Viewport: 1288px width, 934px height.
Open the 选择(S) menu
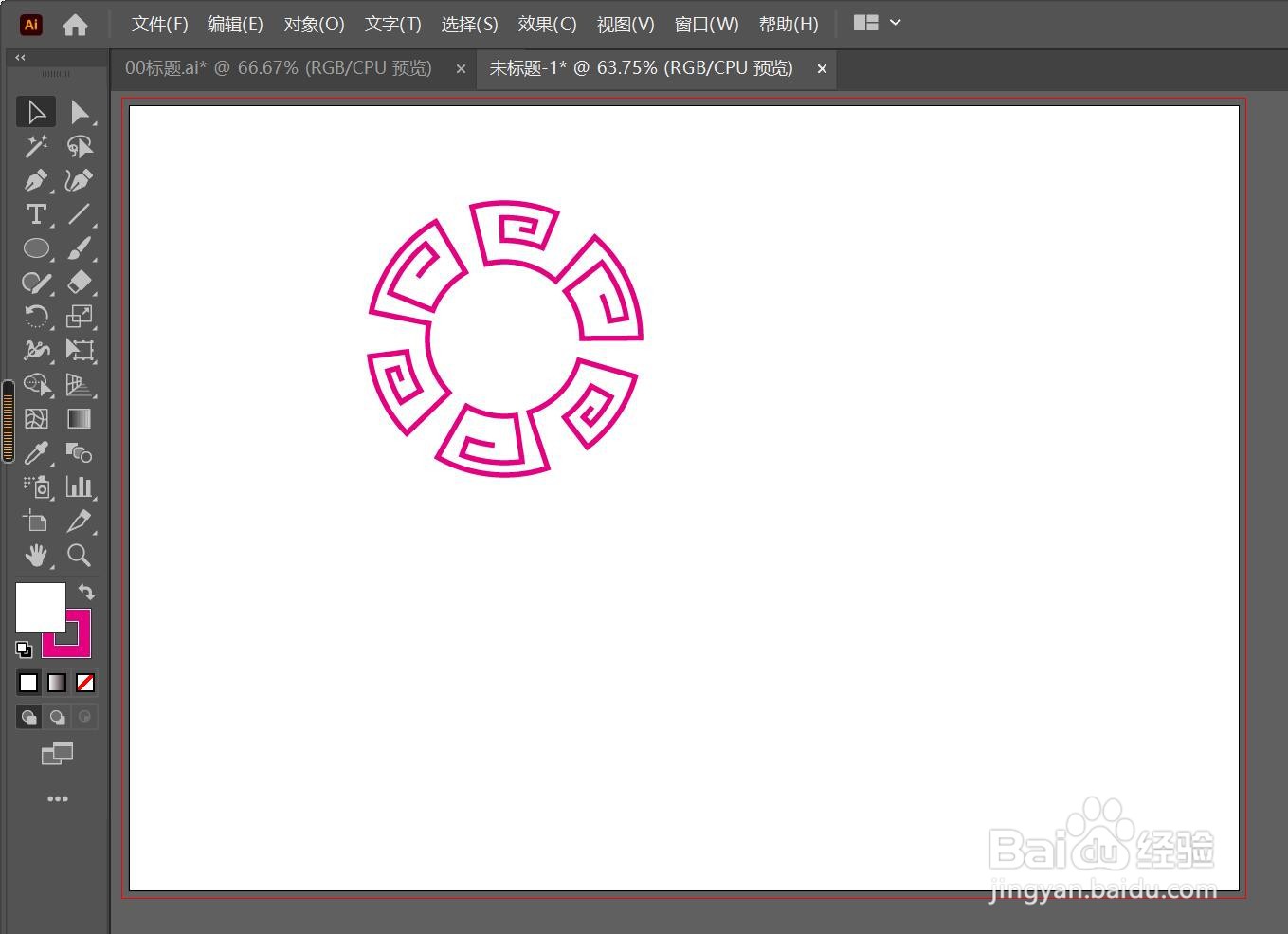tap(469, 25)
